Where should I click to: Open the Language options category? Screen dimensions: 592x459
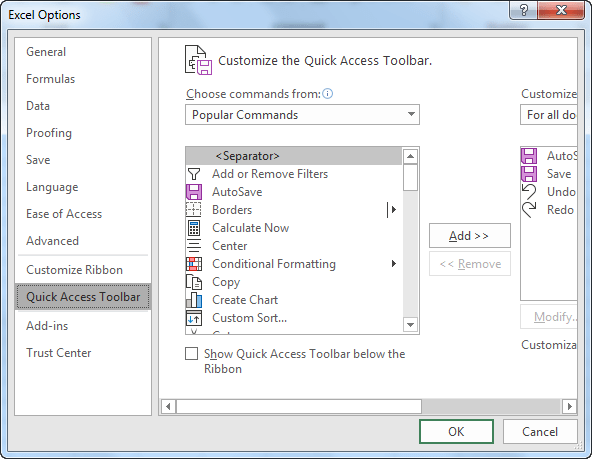pos(52,187)
